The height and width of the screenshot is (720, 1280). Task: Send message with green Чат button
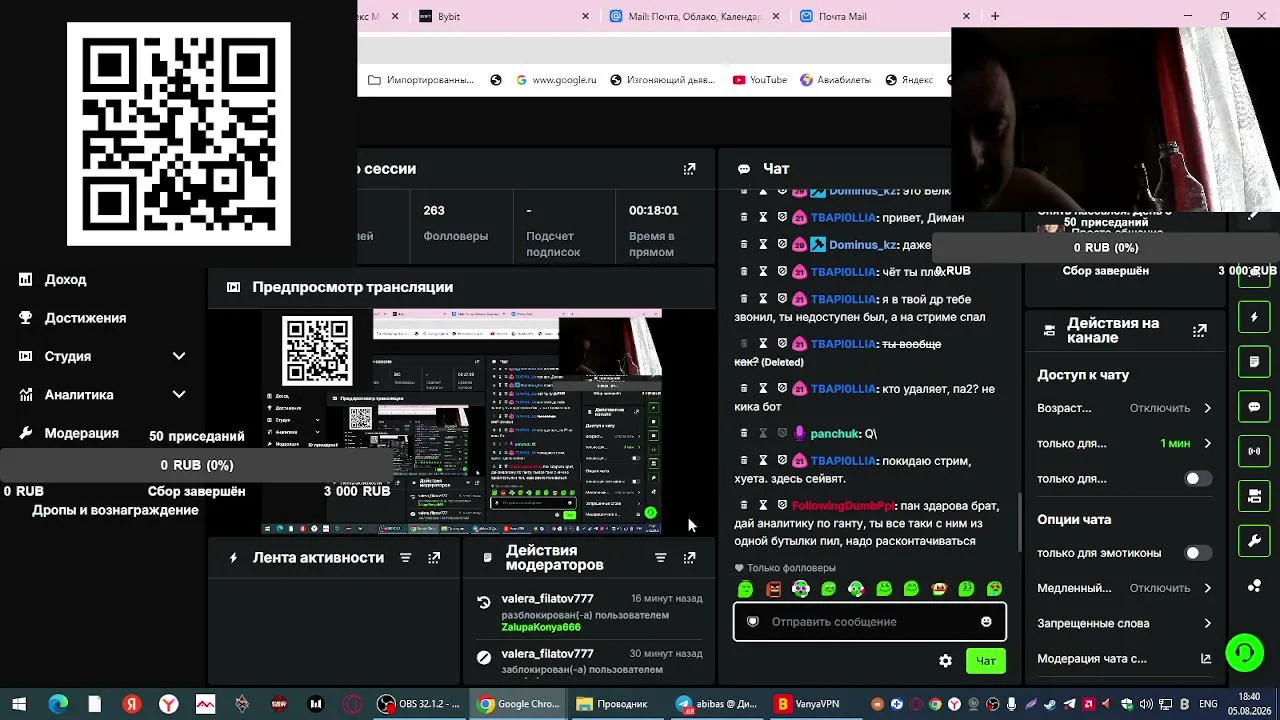pyautogui.click(x=986, y=661)
